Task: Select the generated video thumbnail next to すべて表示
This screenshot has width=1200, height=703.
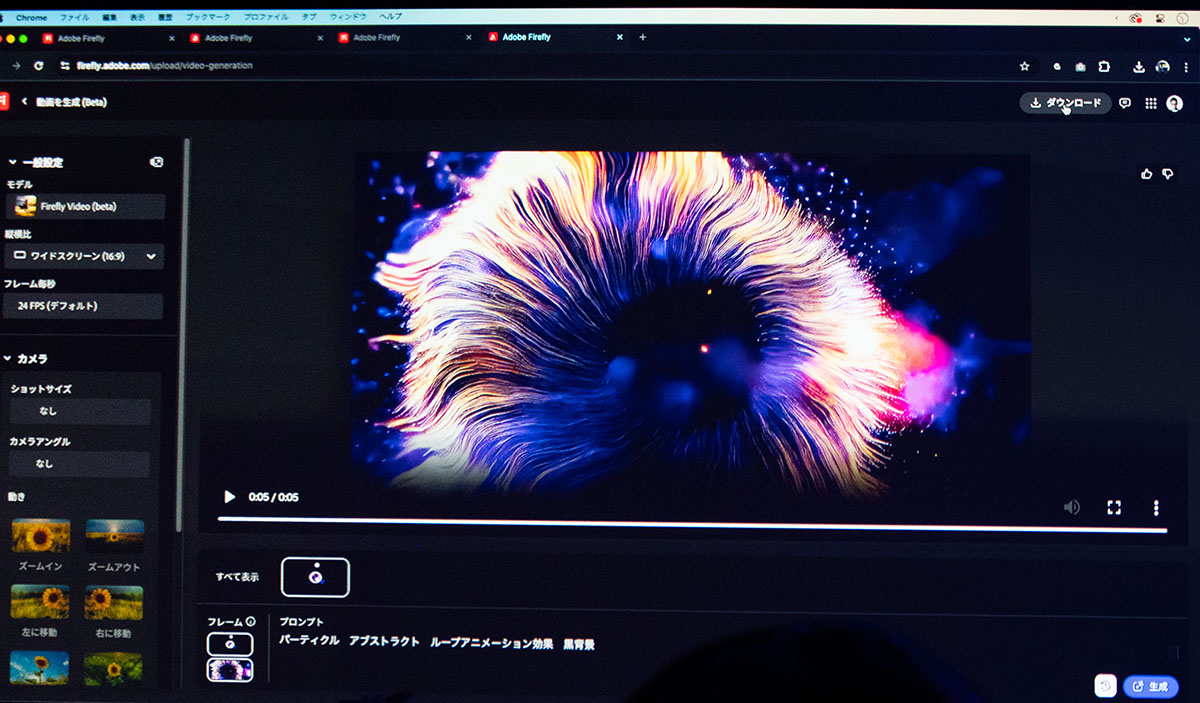Action: 315,577
